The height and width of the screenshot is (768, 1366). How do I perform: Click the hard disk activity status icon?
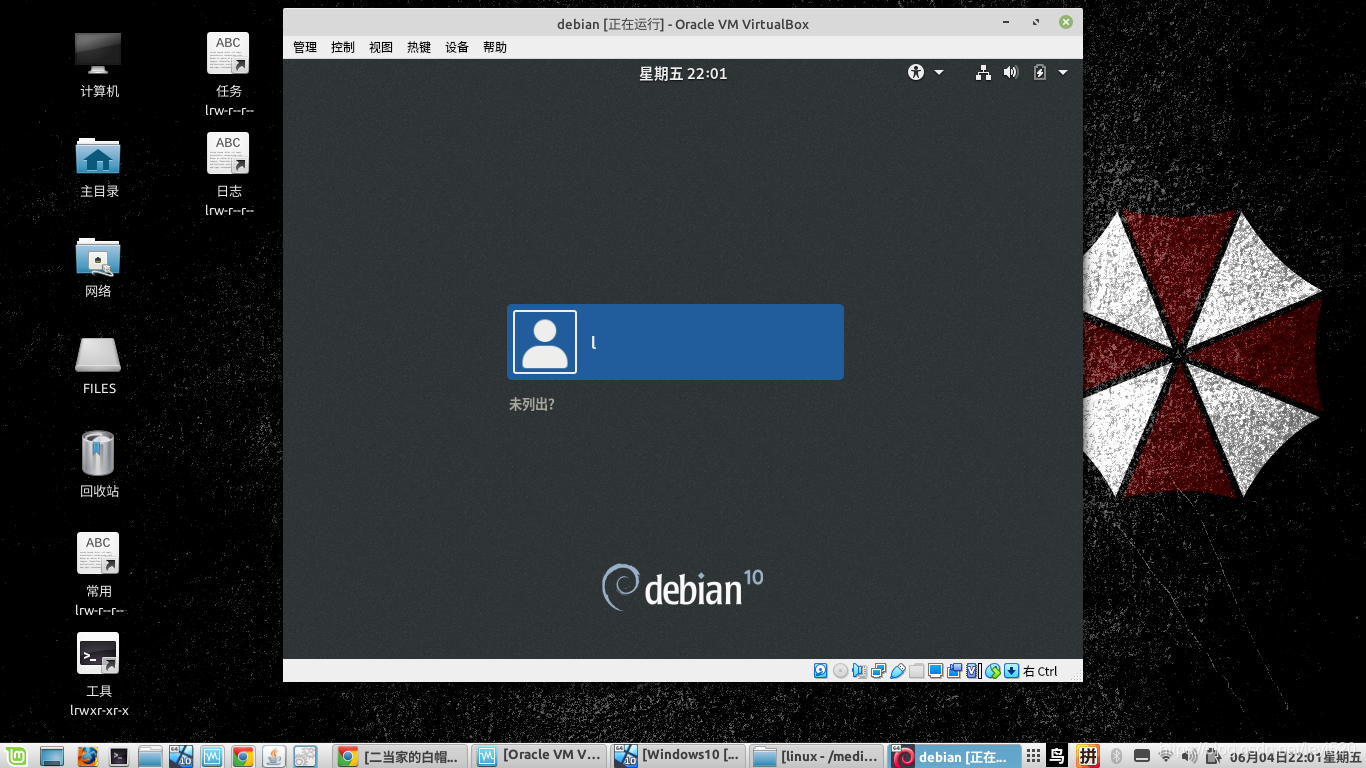(821, 671)
